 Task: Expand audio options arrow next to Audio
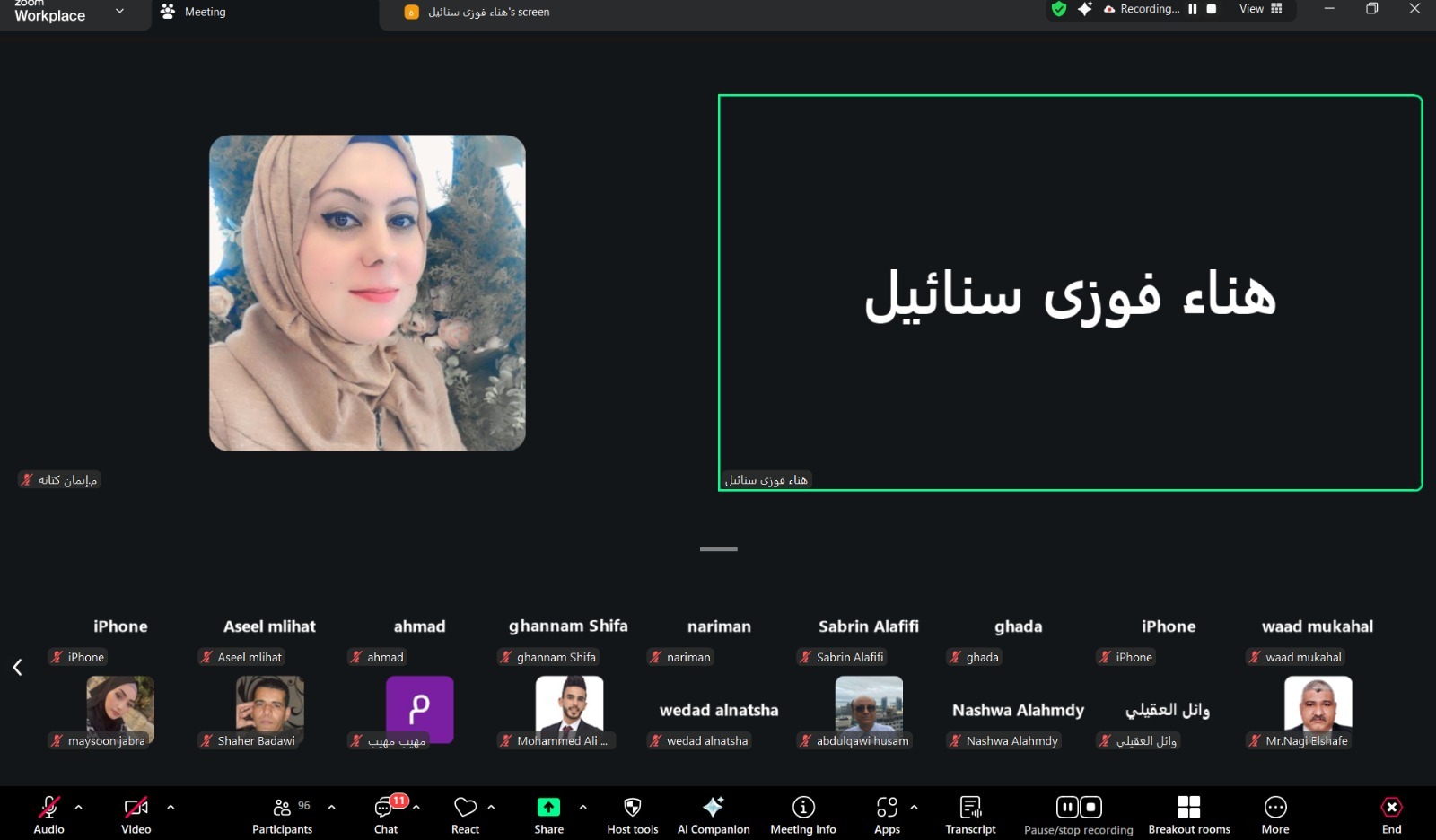pyautogui.click(x=79, y=807)
